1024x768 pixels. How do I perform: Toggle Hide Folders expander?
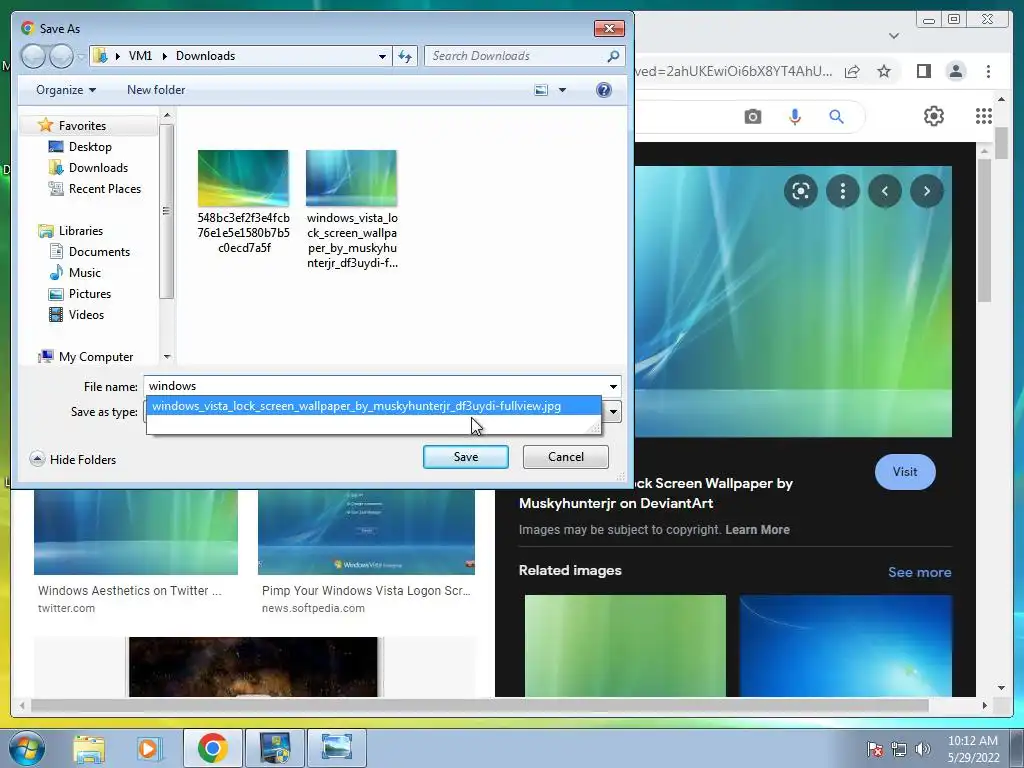[72, 459]
